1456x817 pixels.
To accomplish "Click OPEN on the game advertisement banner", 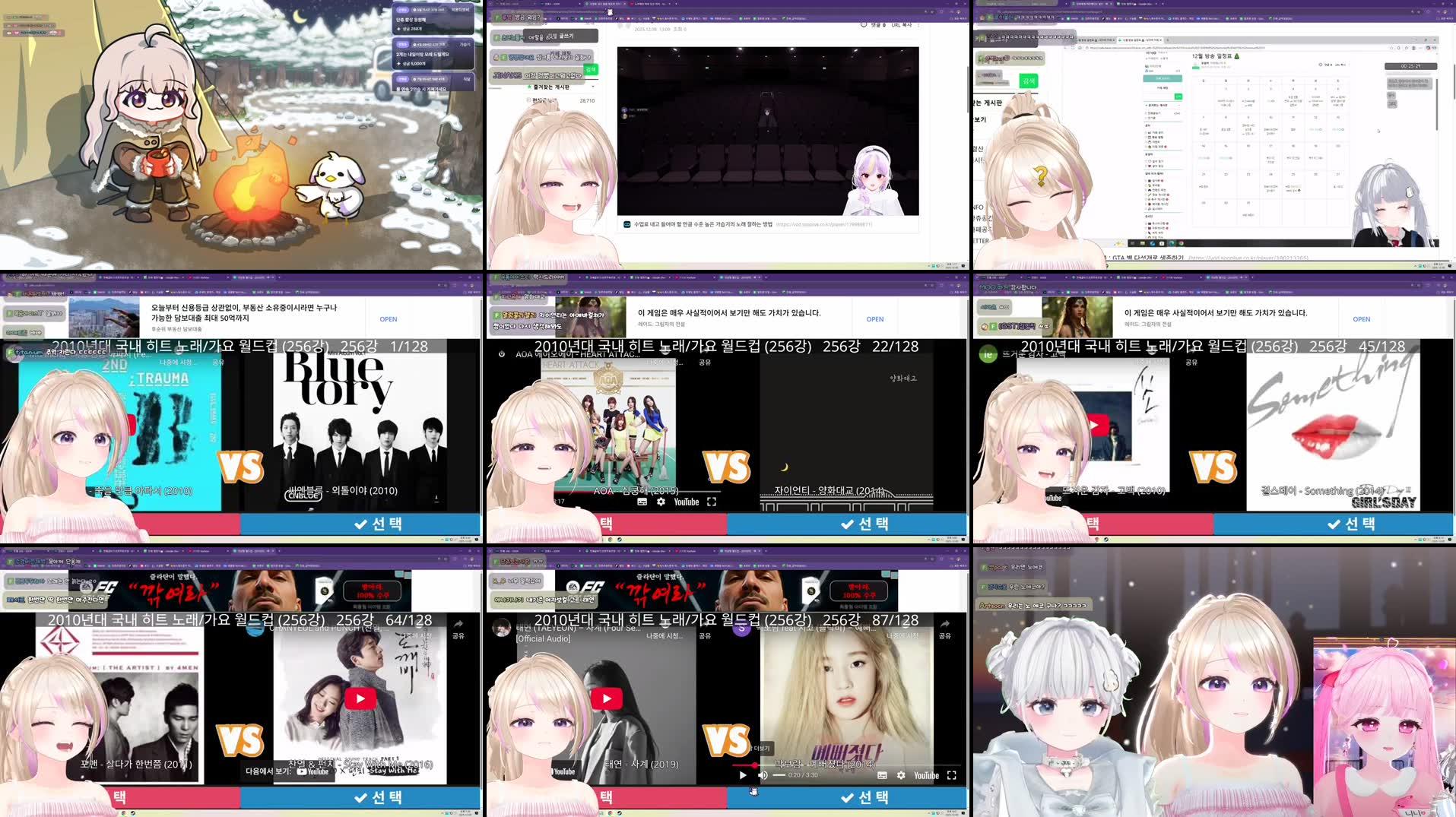I will pos(874,318).
